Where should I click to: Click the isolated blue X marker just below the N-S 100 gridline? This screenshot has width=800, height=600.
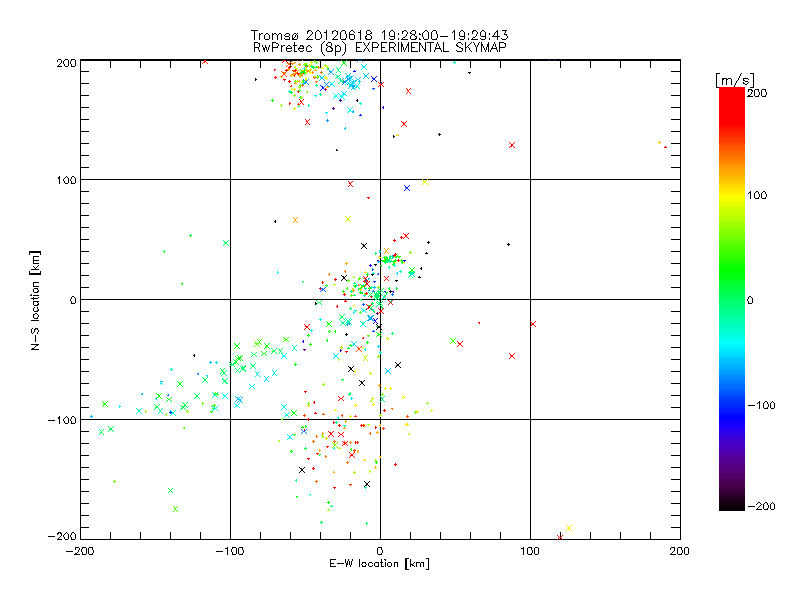tap(407, 188)
